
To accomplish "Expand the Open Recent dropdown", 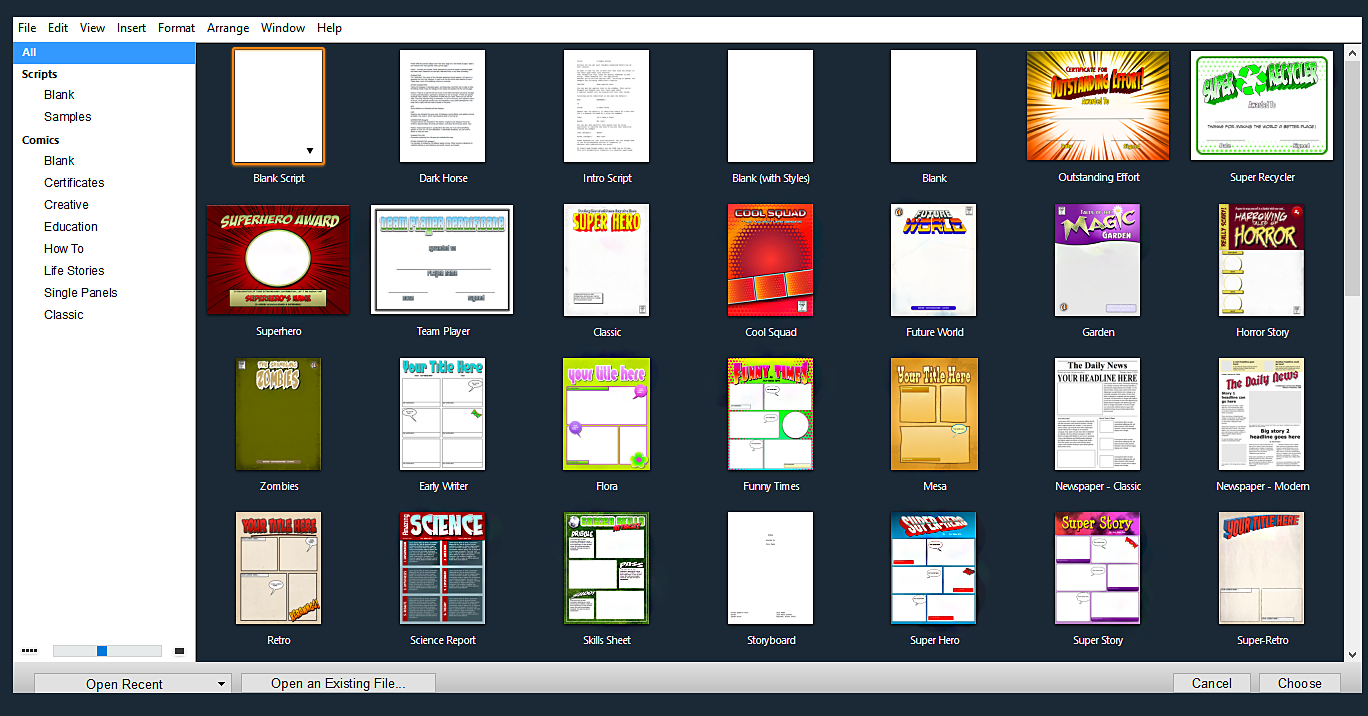I will (221, 684).
